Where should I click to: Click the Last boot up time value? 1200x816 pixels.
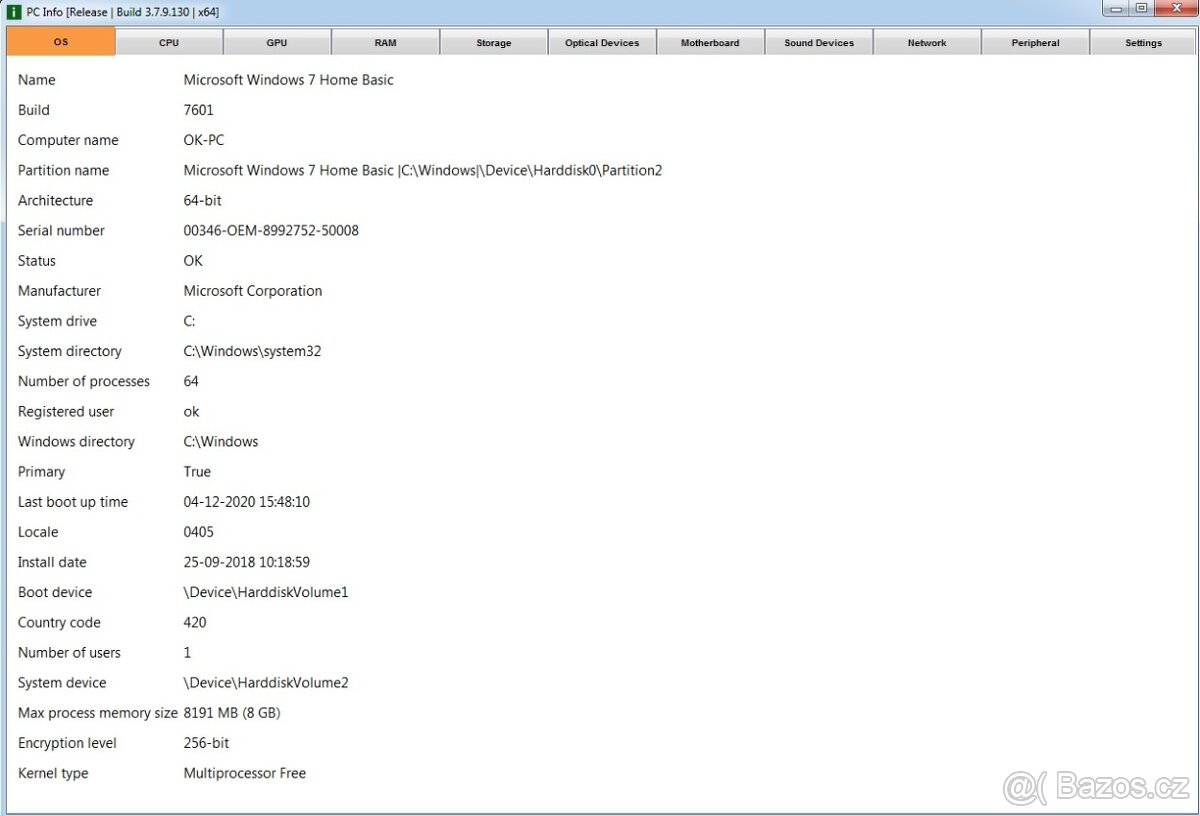247,502
